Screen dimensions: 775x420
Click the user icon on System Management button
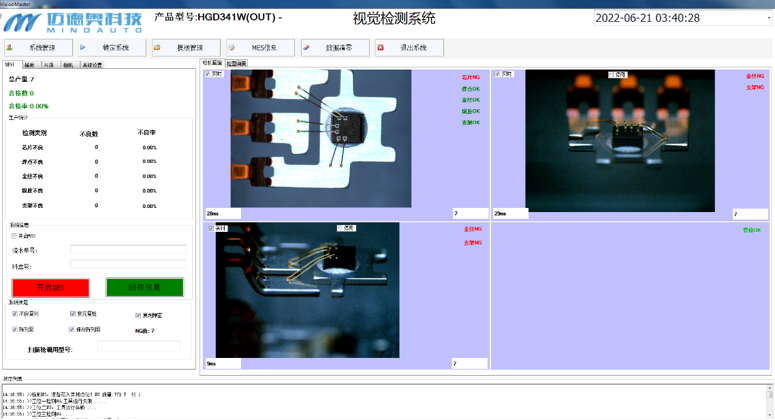[x=11, y=47]
